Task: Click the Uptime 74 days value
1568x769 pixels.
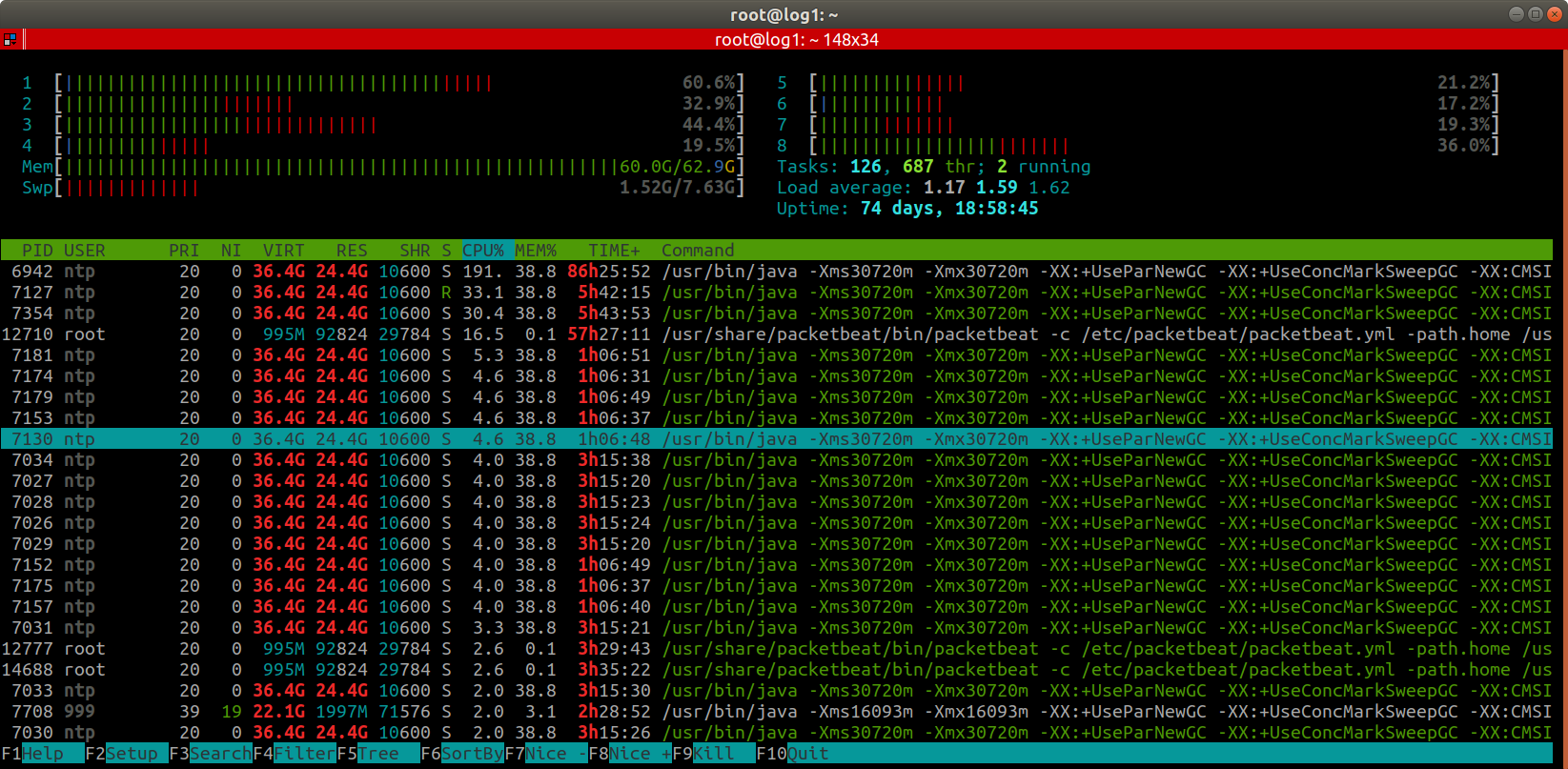Action: 949,209
